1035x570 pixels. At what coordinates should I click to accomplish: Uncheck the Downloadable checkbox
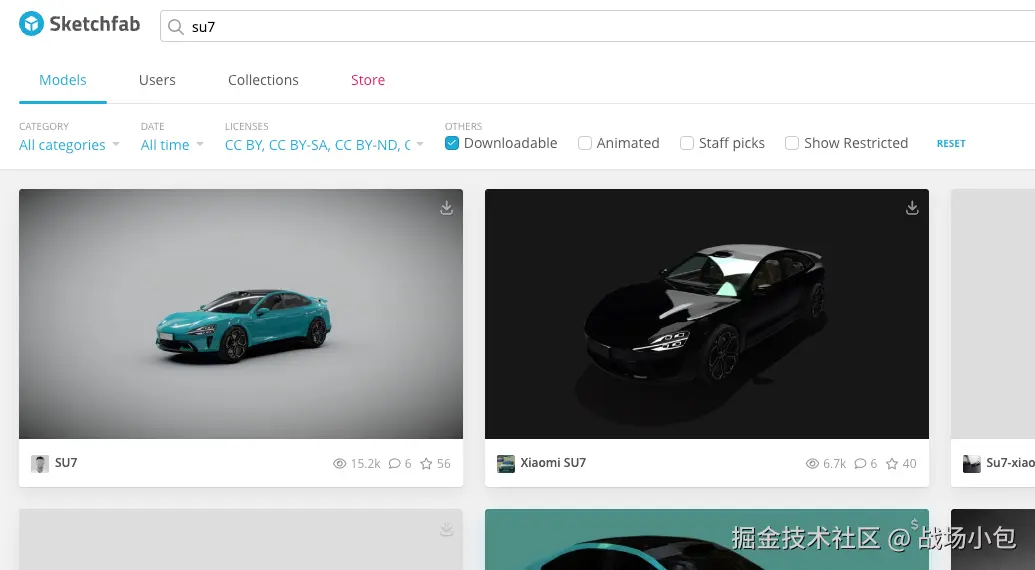(x=451, y=143)
